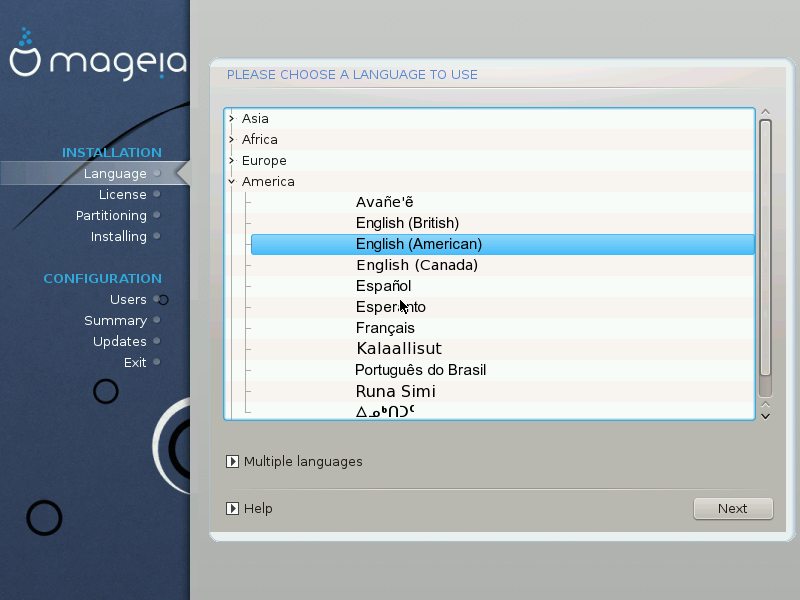
Task: Click the Mageia logo
Action: [98, 54]
